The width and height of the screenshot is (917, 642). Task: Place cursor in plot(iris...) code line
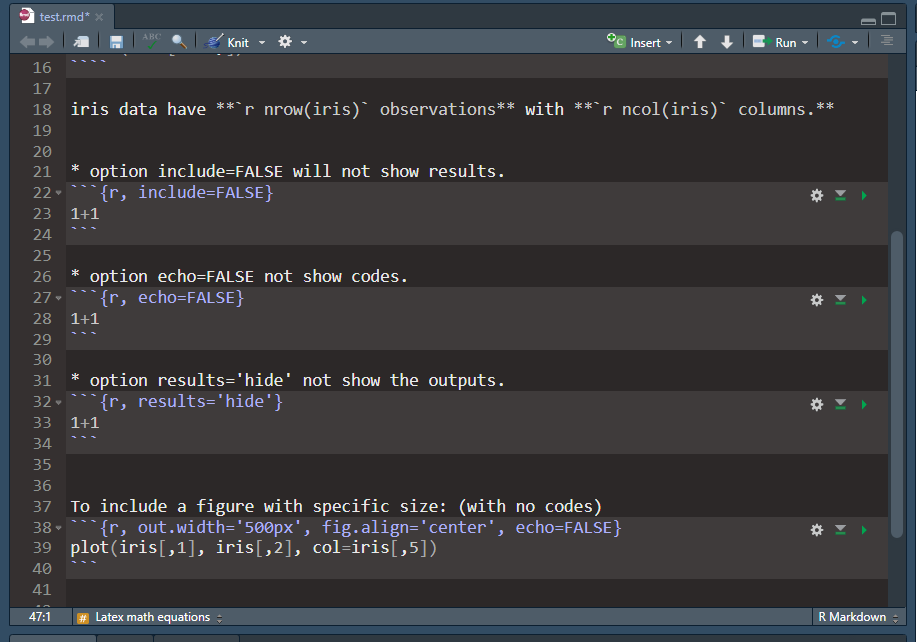tap(253, 548)
